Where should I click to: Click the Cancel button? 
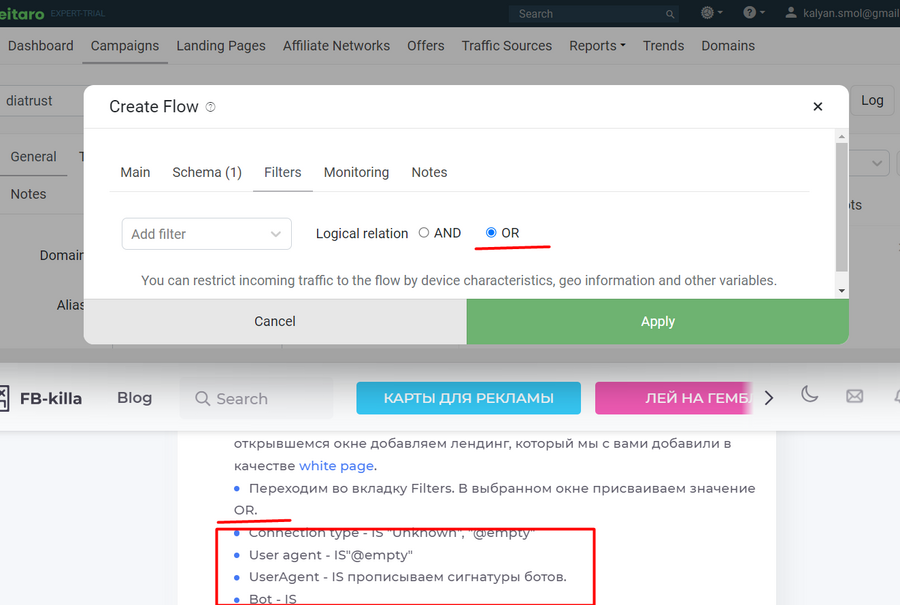tap(275, 321)
